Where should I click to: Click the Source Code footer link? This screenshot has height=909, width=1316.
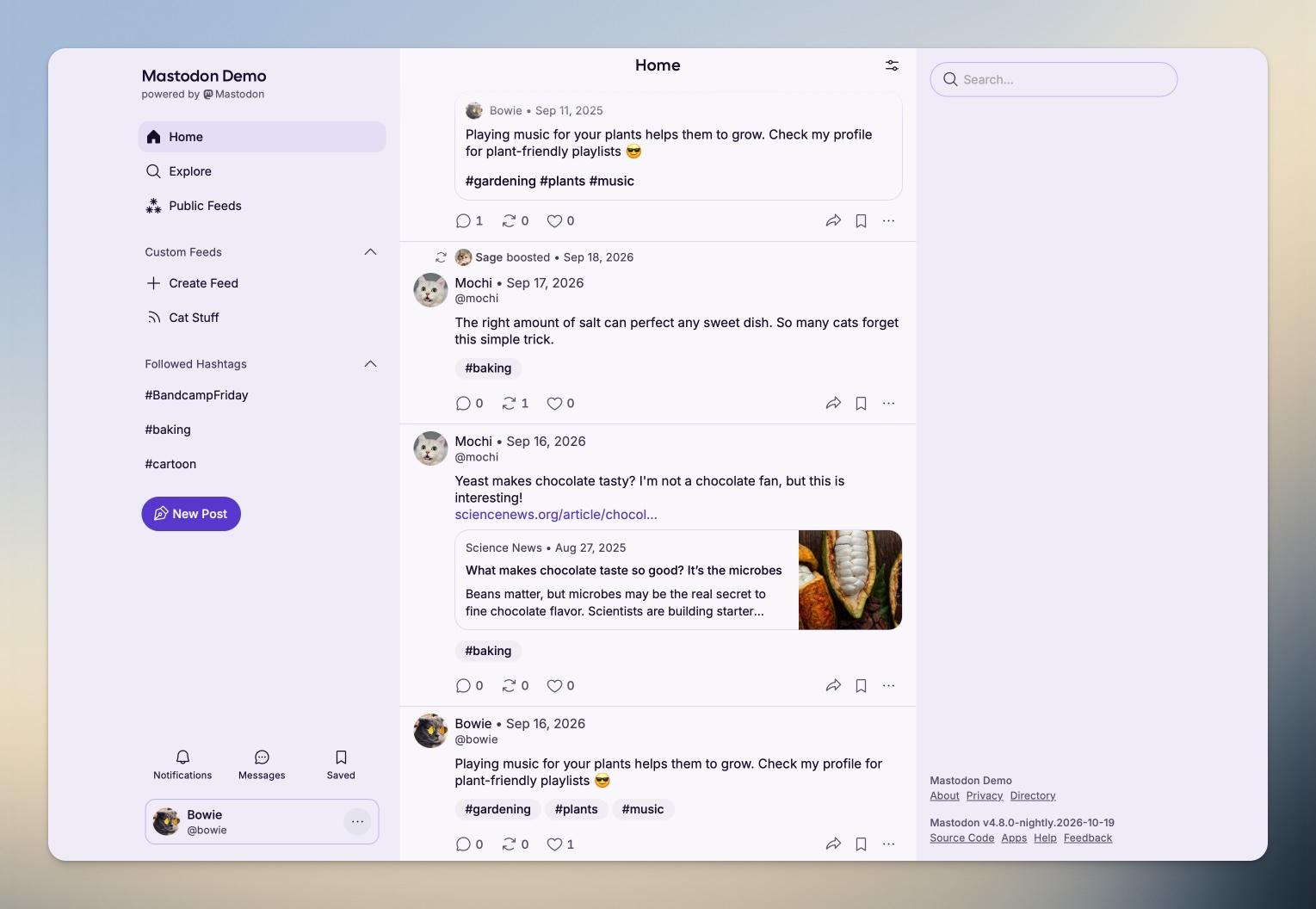coord(961,838)
